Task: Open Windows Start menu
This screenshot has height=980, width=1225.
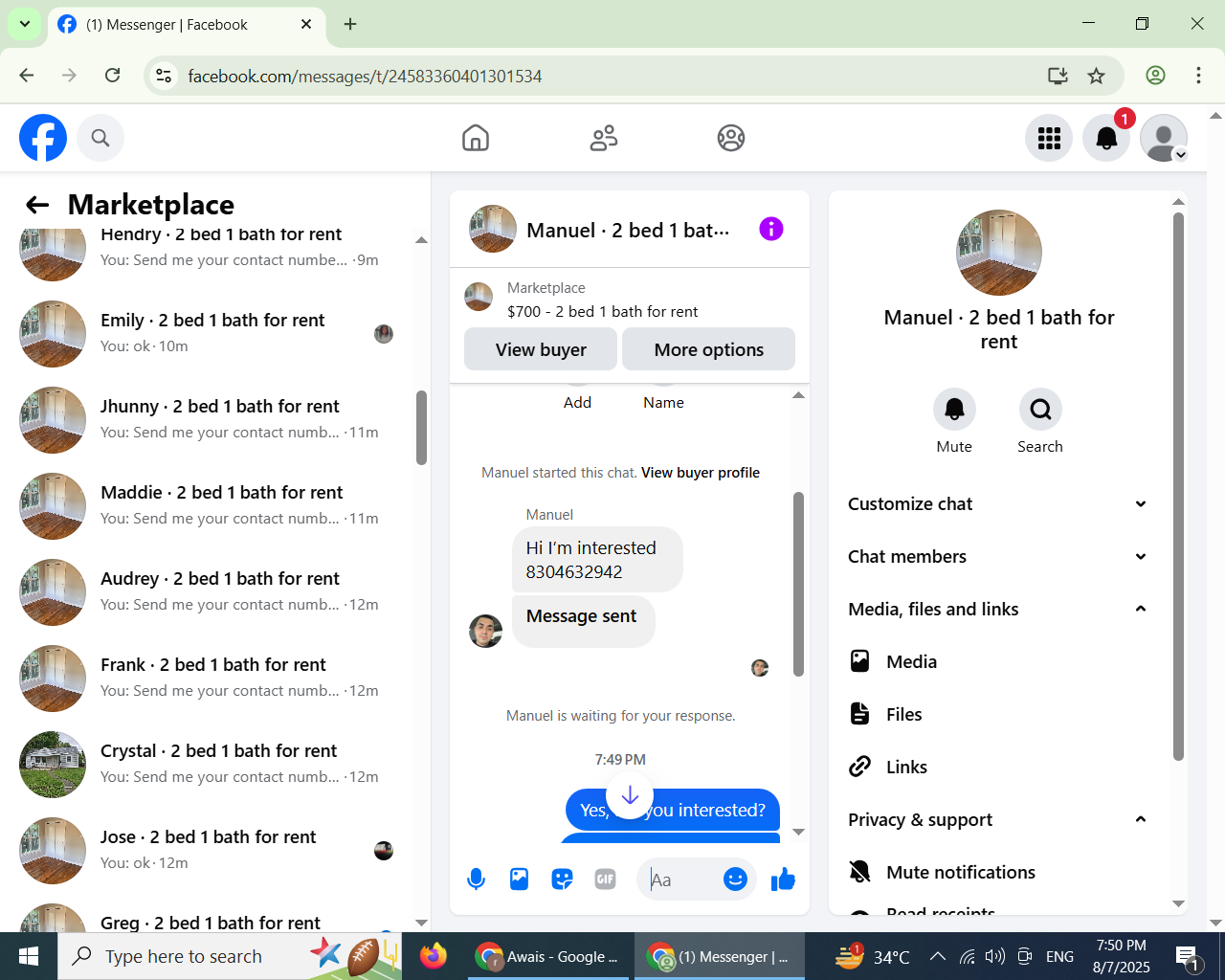Action: coord(28,956)
